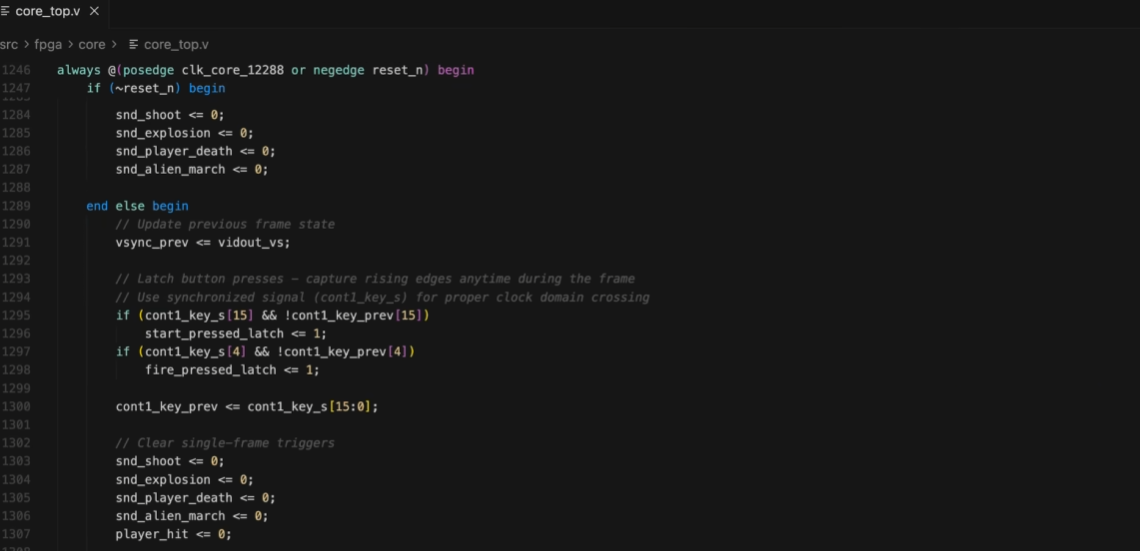Click the sticky 'if (~reset_n) begin' line
This screenshot has height=551, width=1140.
(156, 88)
